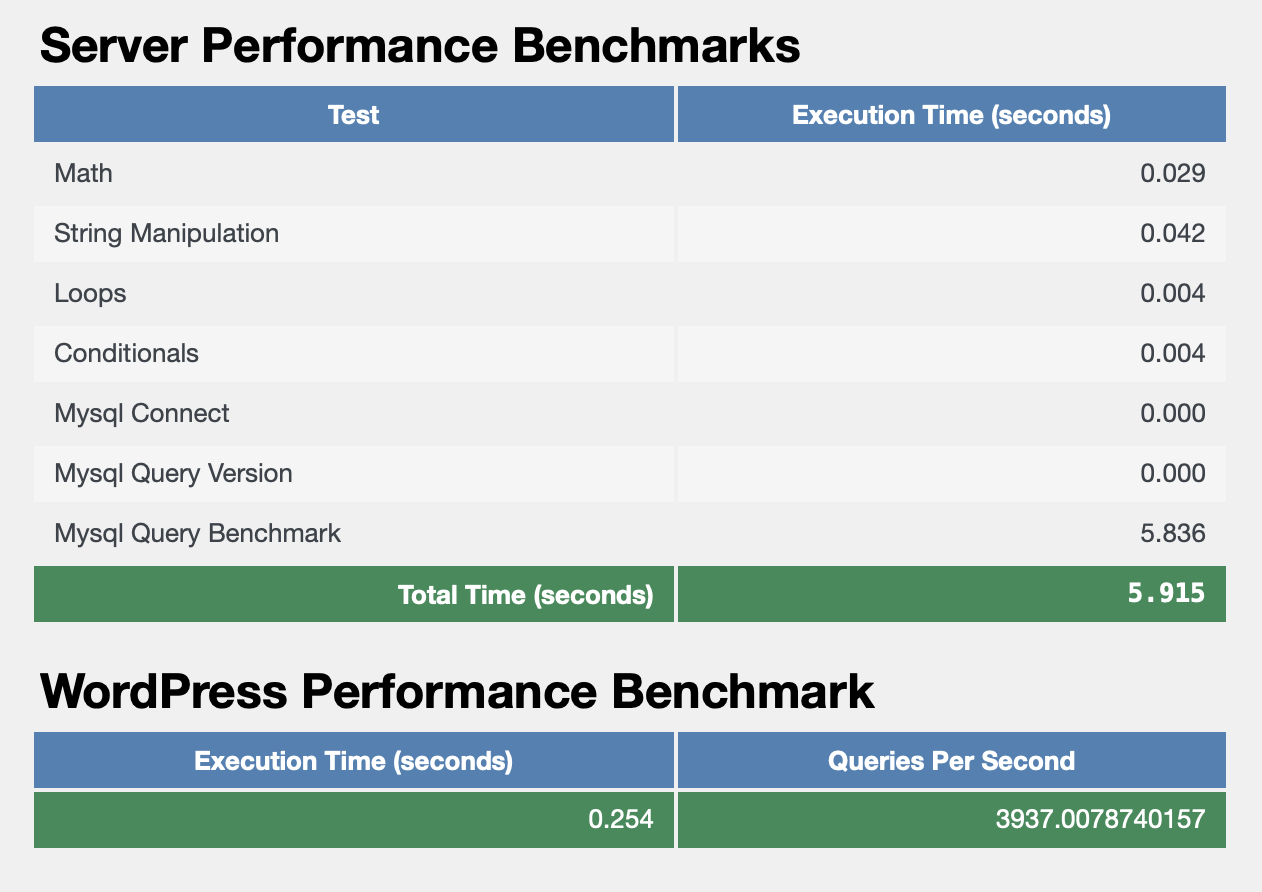Click the 0.042 execution time value

[1172, 234]
